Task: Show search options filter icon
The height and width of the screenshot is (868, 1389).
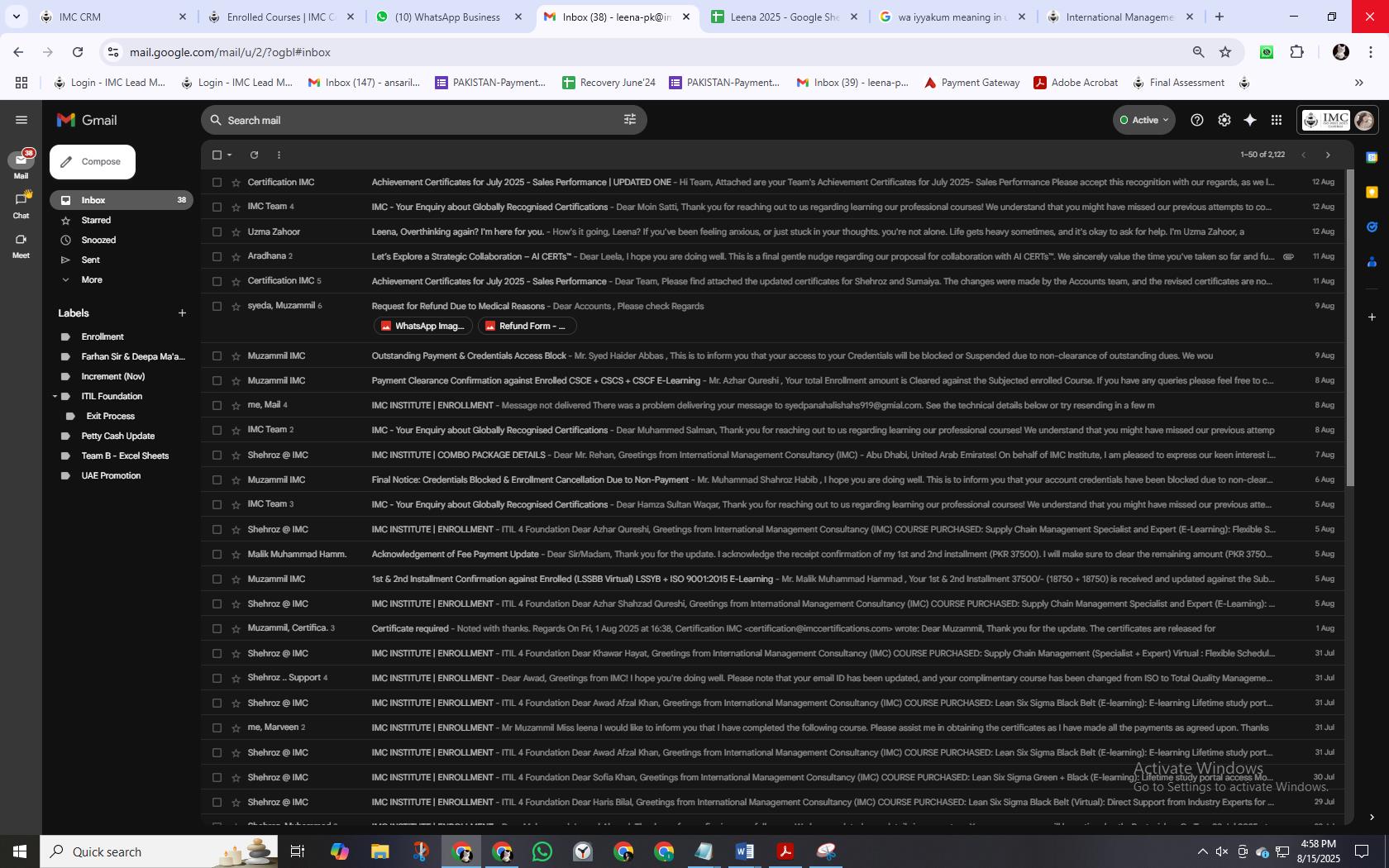Action: pos(630,120)
